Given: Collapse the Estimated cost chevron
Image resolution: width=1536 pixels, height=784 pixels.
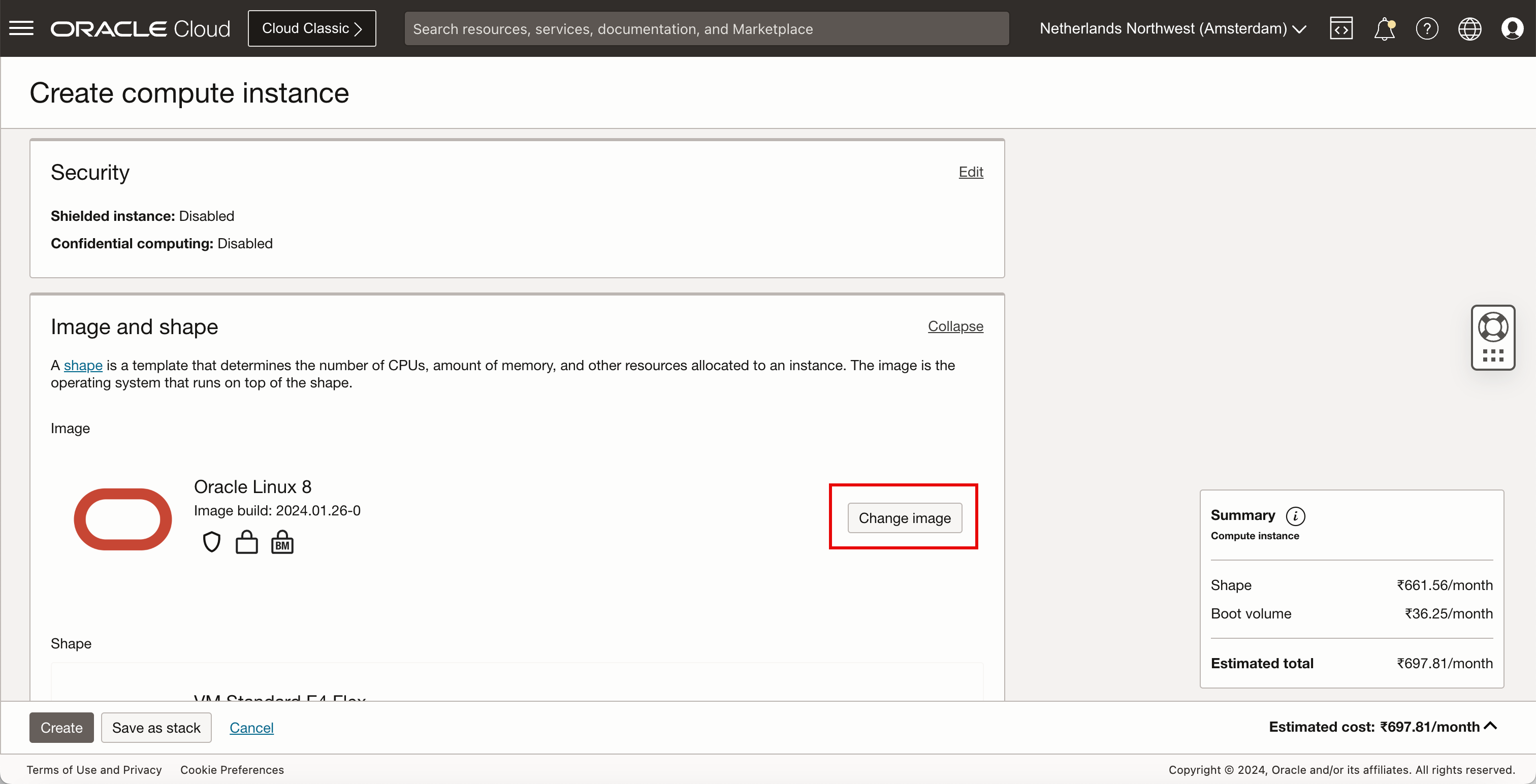Looking at the screenshot, I should (1491, 726).
